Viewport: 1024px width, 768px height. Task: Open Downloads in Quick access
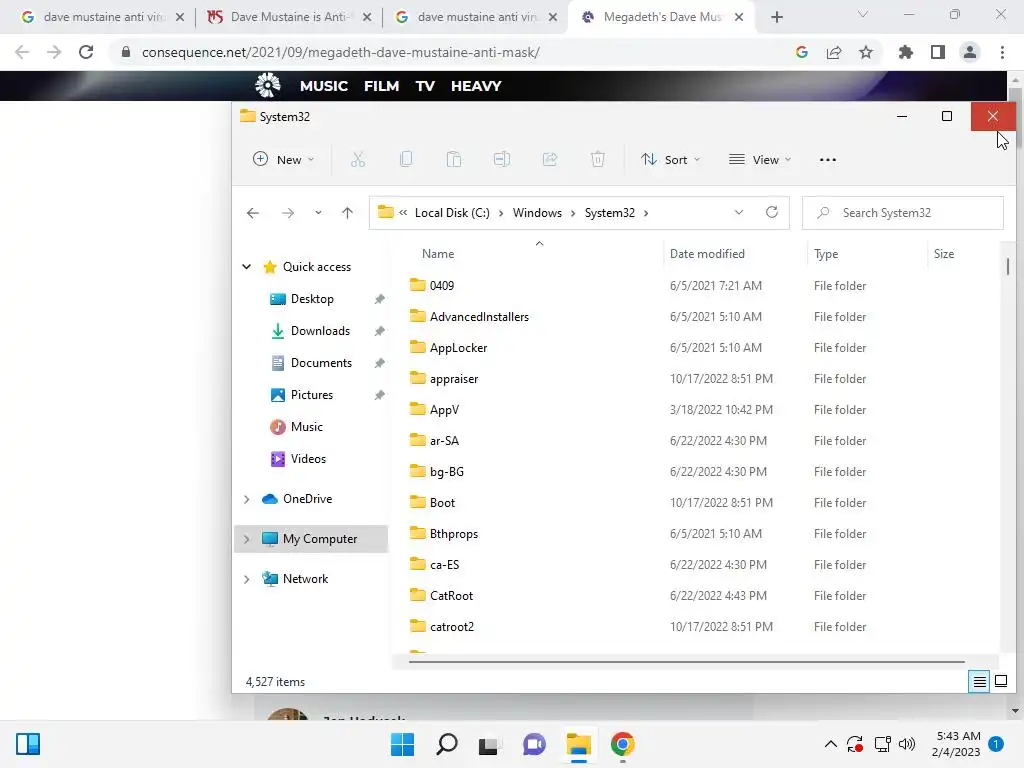(320, 331)
